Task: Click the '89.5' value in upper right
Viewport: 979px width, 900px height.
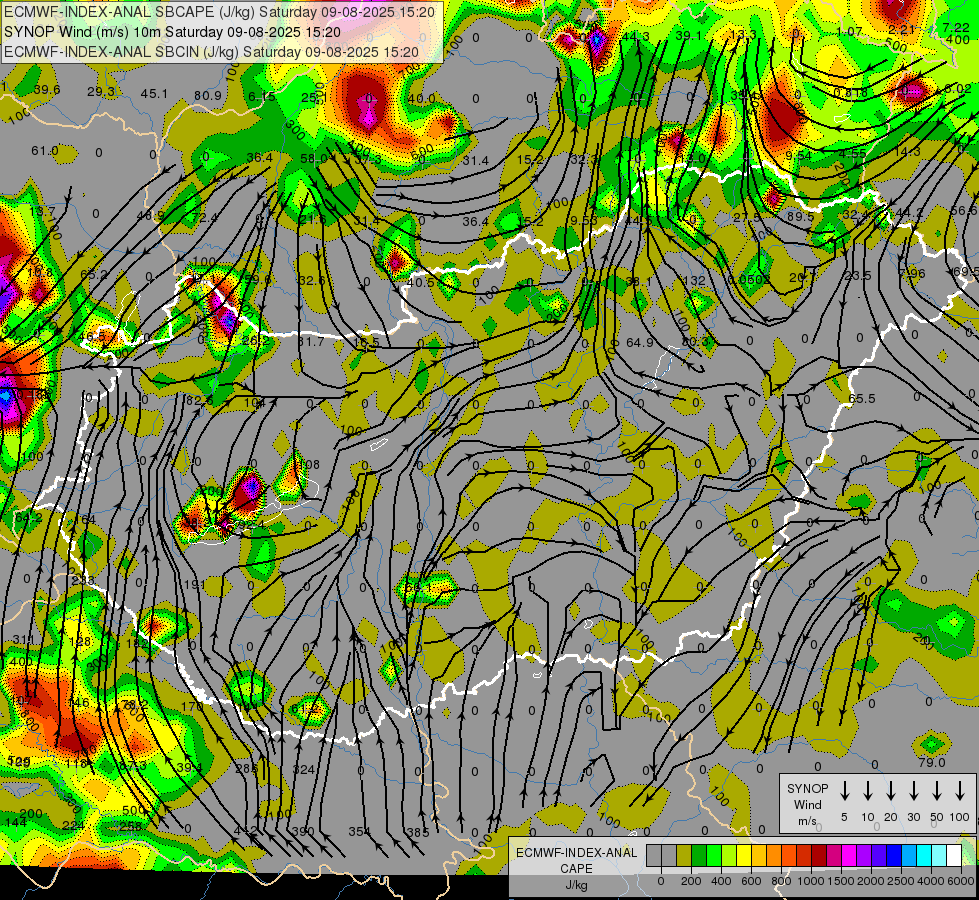Action: click(x=800, y=216)
